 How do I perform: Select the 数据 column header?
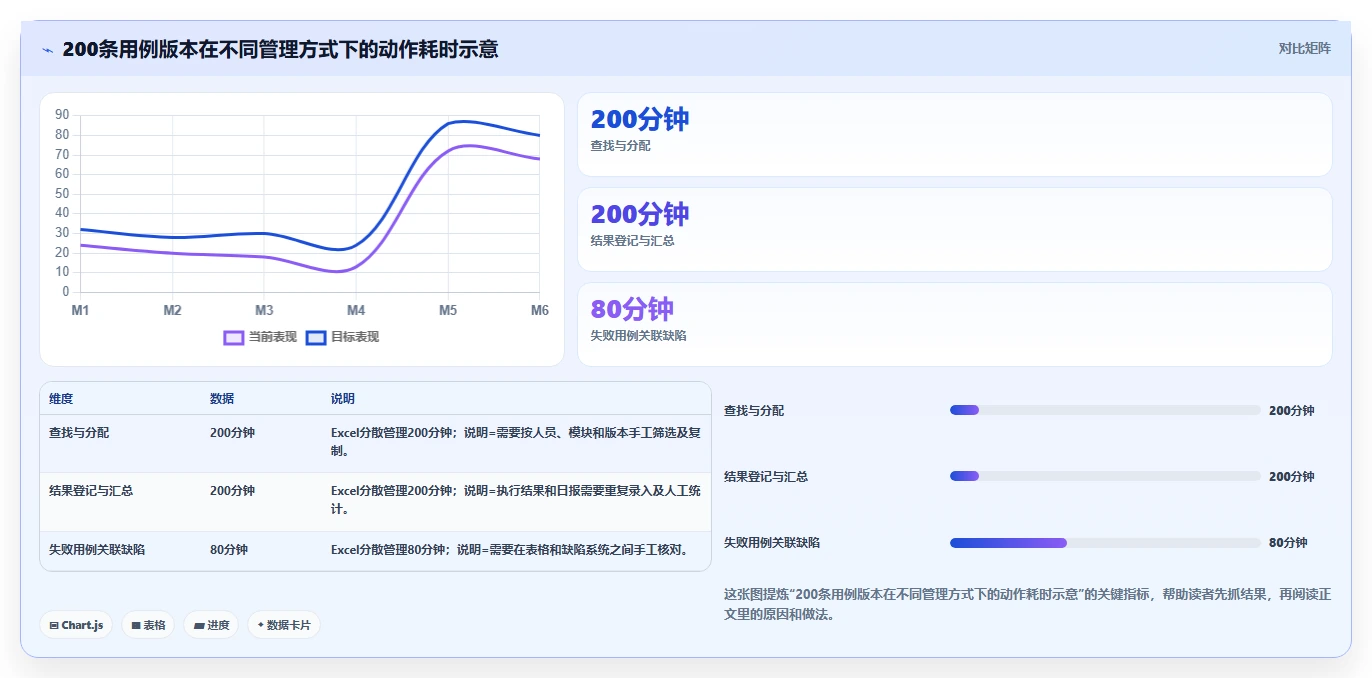(222, 398)
